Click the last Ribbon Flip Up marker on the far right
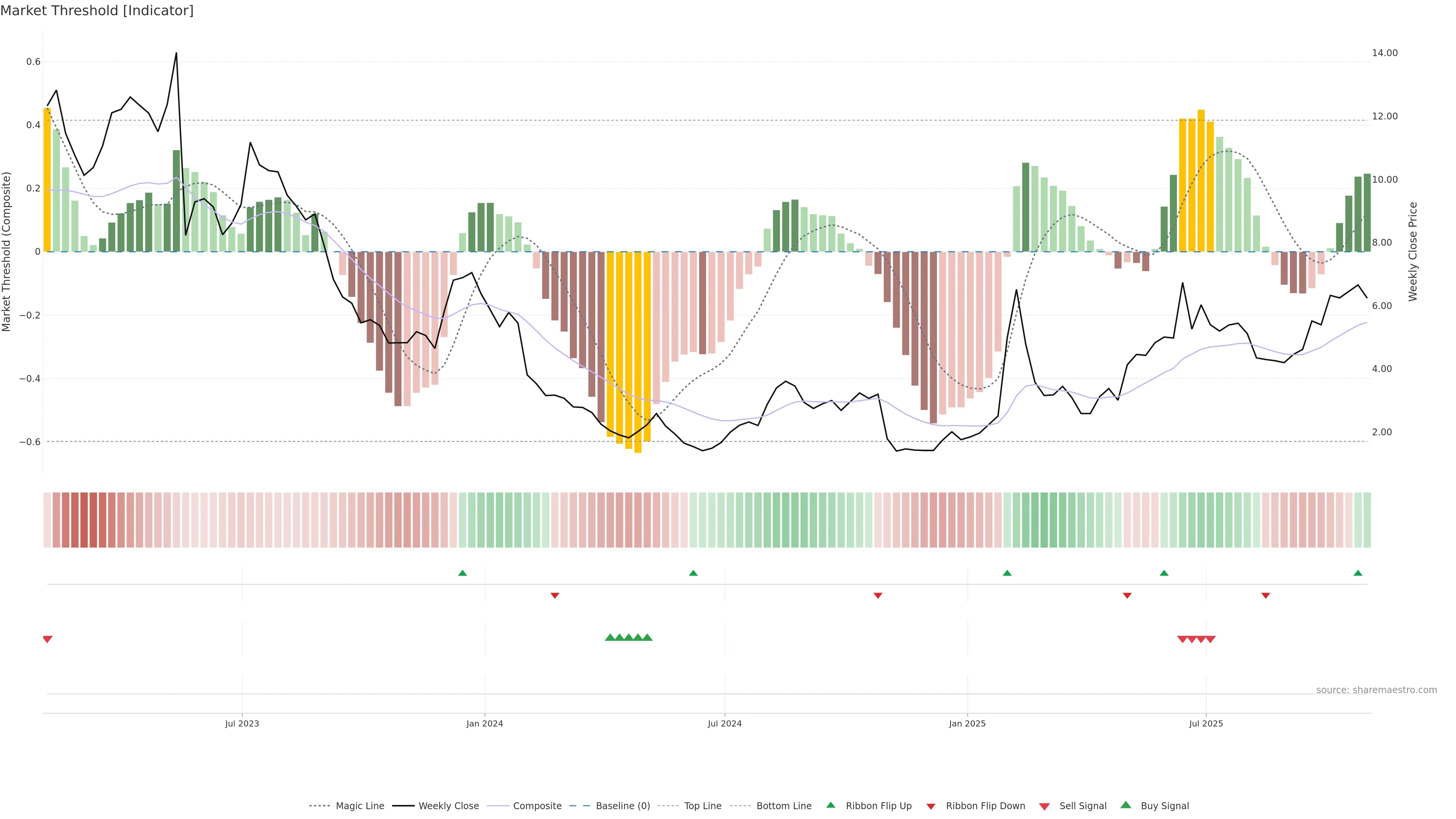The height and width of the screenshot is (819, 1456). (1358, 573)
